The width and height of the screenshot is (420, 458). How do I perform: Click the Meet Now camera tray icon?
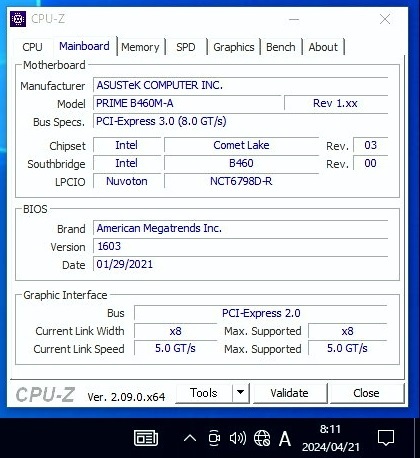click(x=214, y=438)
